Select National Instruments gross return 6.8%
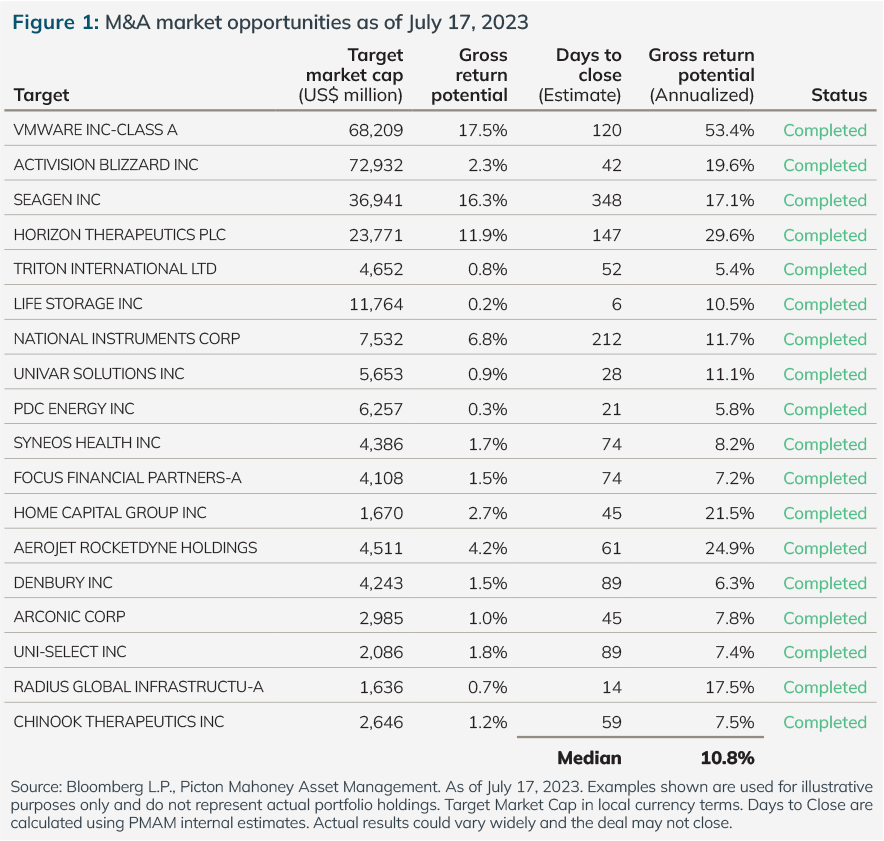This screenshot has width=884, height=841. [x=488, y=339]
